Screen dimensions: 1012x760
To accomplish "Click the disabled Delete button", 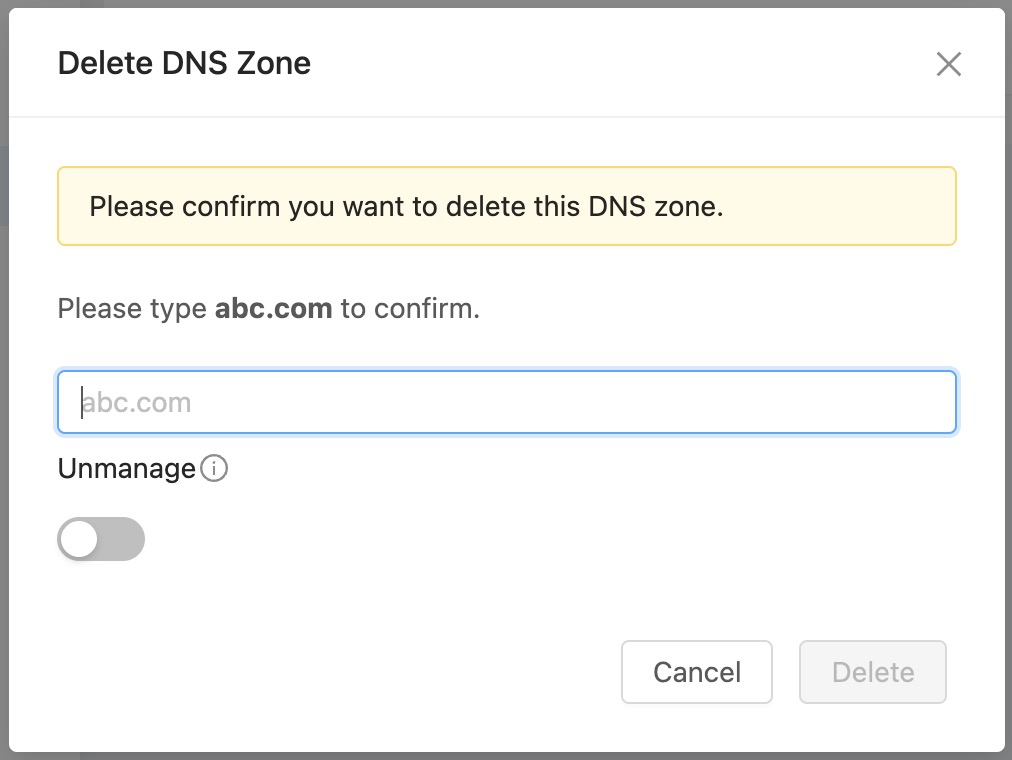I will coord(873,672).
